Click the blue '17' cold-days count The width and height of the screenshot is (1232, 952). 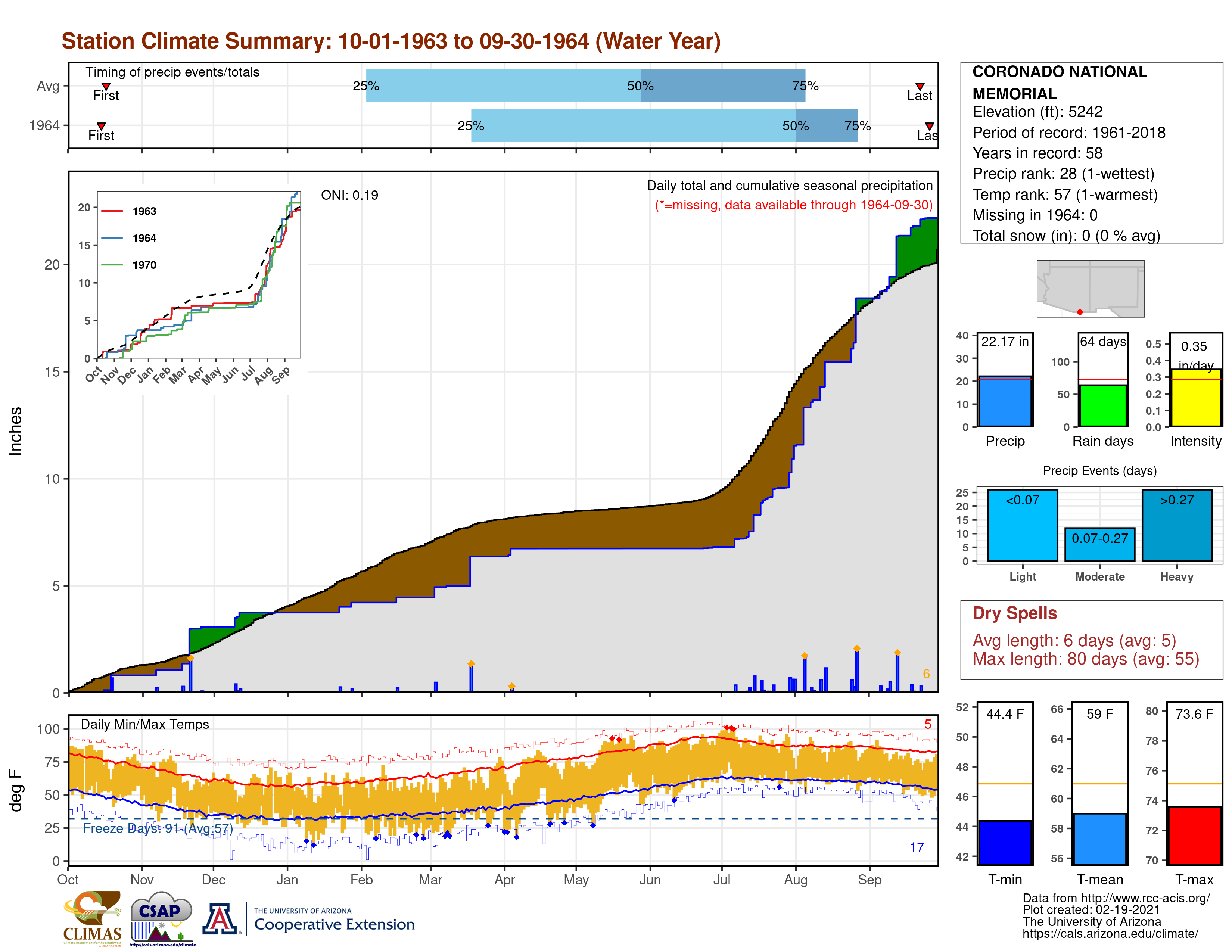pos(917,848)
